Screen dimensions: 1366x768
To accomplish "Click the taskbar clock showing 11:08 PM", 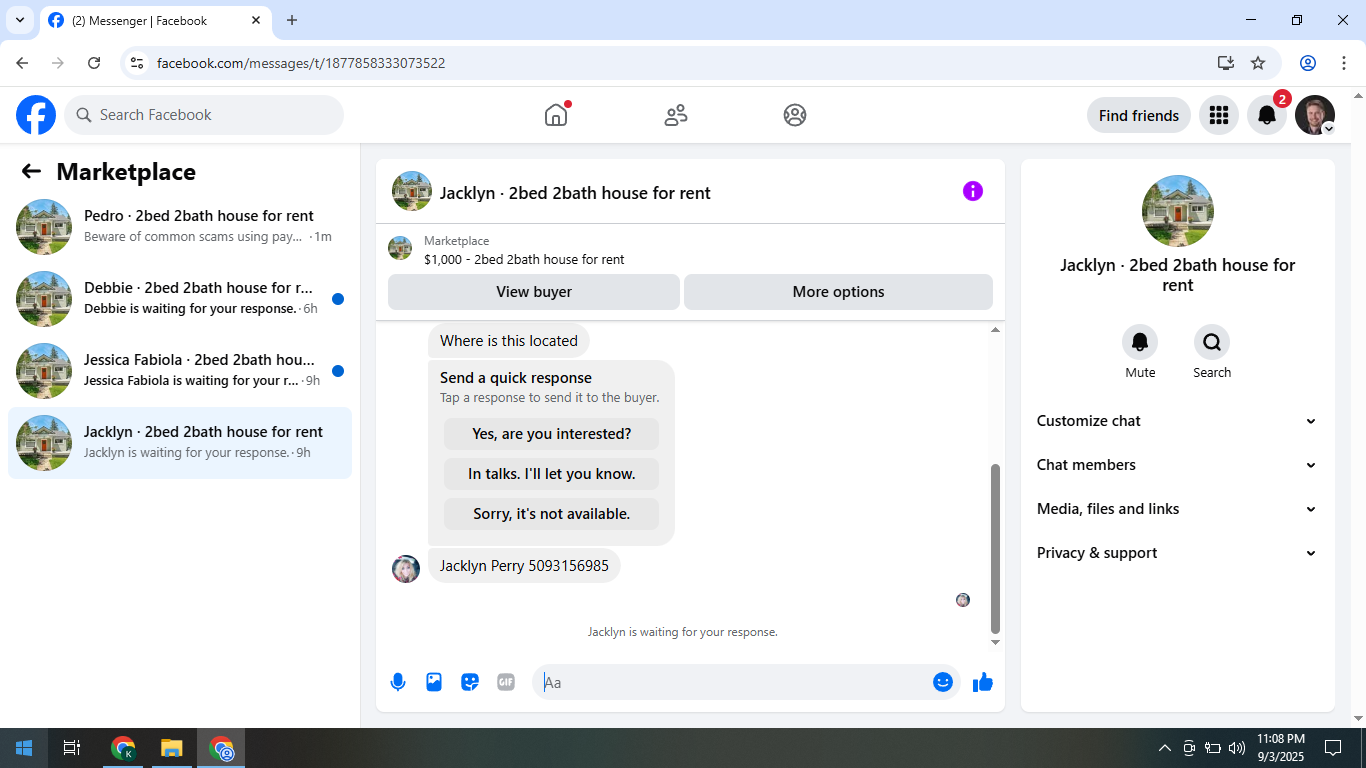I will pos(1281,748).
